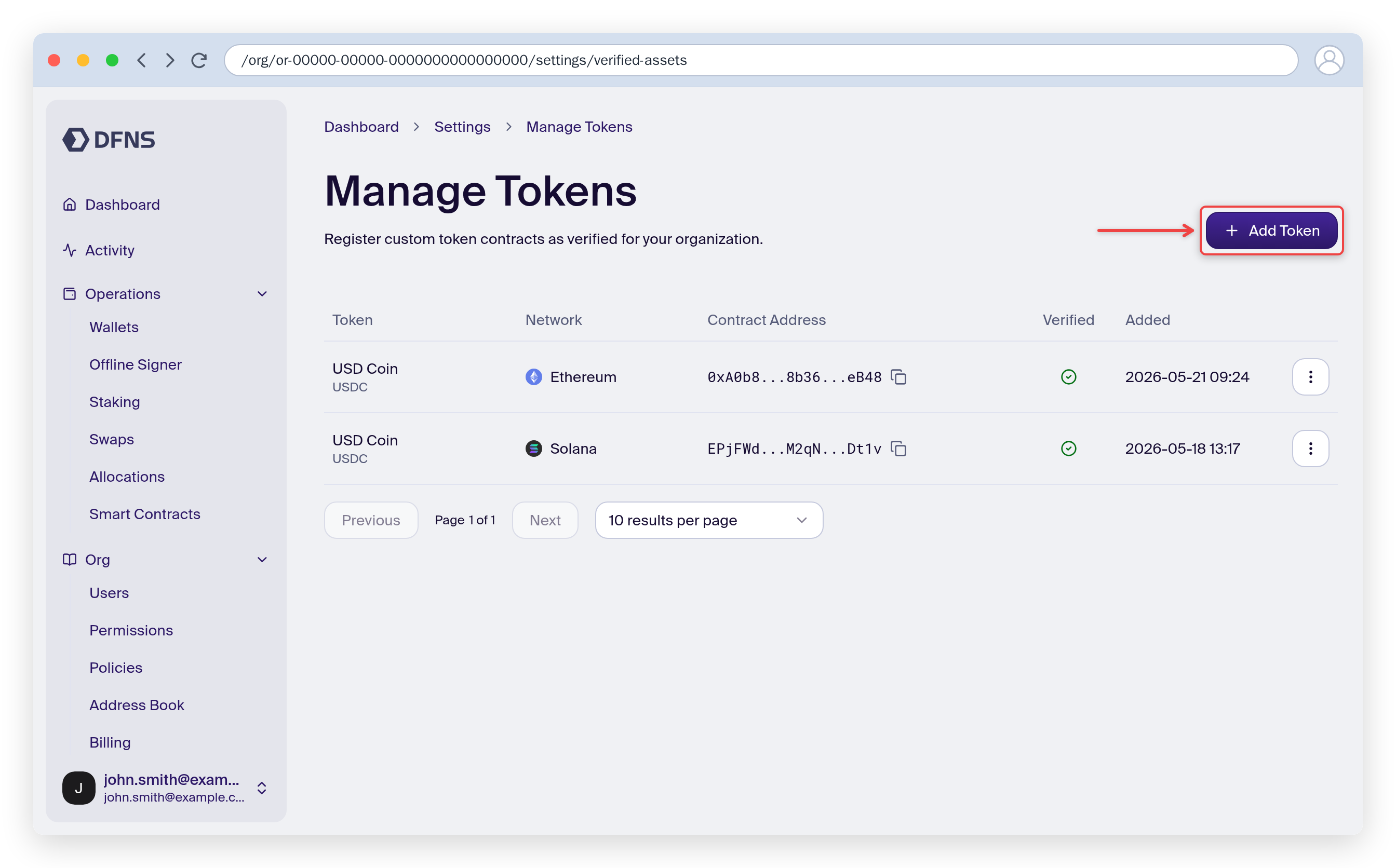Open Smart Contracts page
Screen dimensions: 1396x868
pyautogui.click(x=145, y=514)
